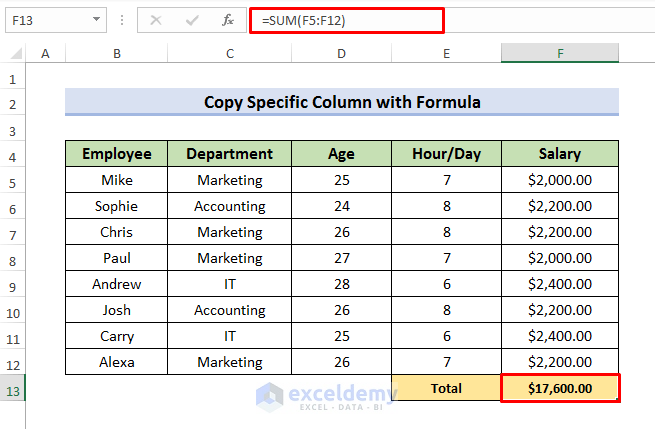Click the Employee header cell
Viewport: 655px width, 429px height.
[x=117, y=154]
